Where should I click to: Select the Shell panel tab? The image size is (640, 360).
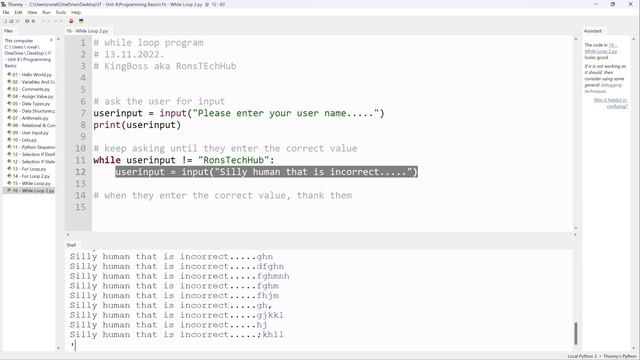71,245
